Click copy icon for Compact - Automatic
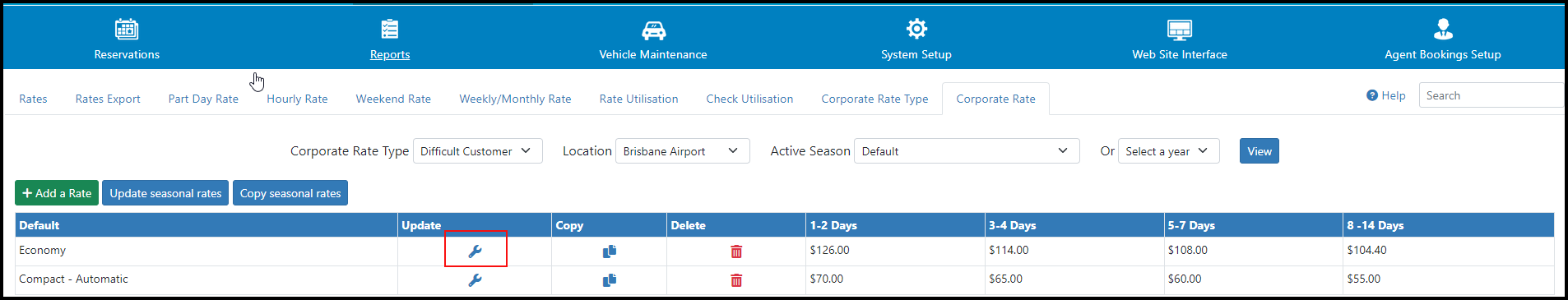 (610, 280)
